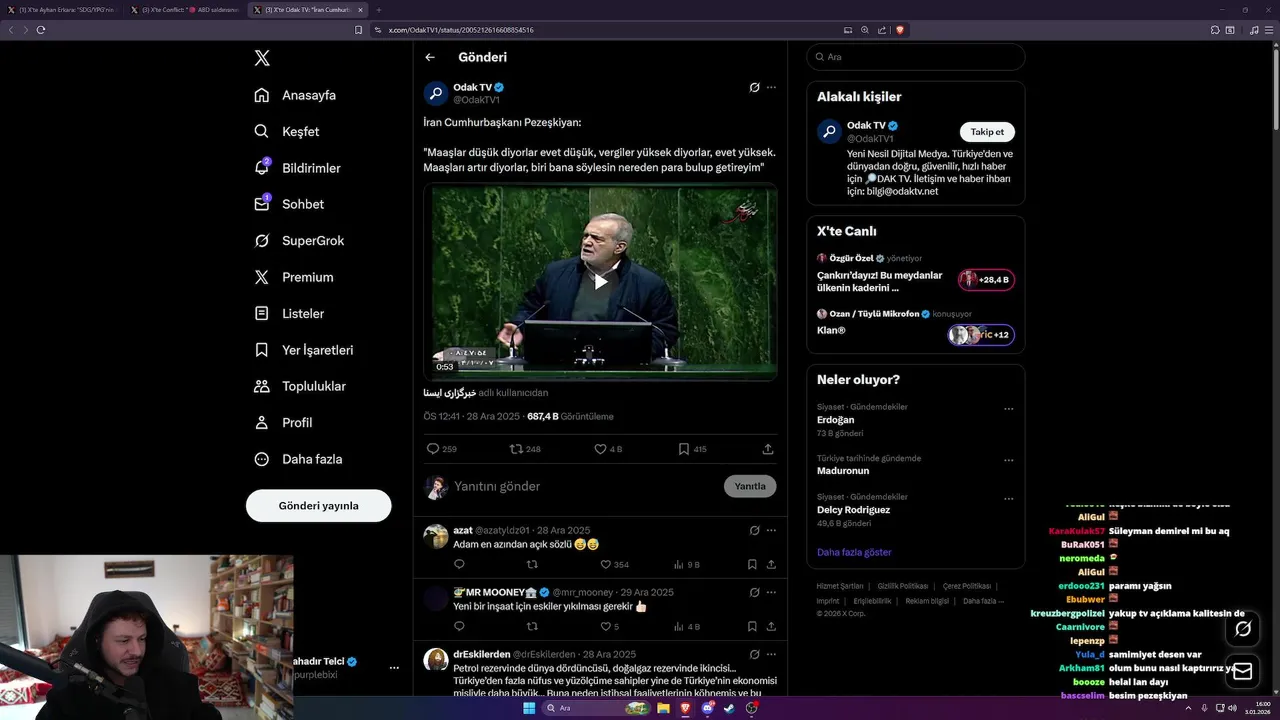Open more options on drEskilerden's reply
The image size is (1280, 720).
[x=771, y=654]
